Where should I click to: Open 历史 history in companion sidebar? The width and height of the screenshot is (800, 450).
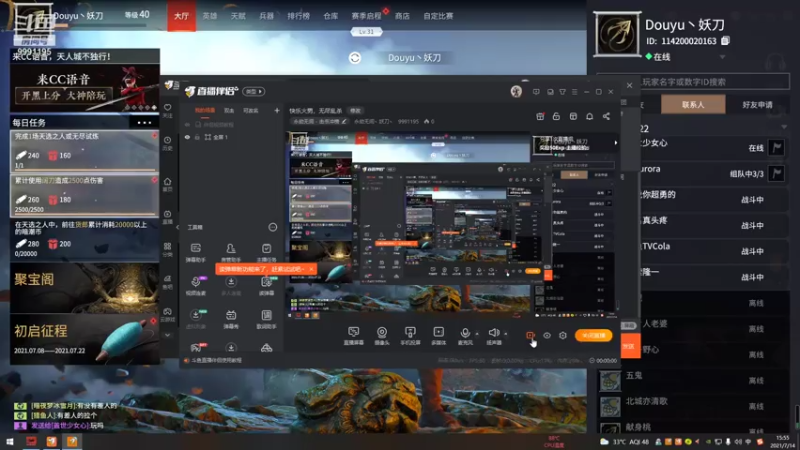coord(168,143)
